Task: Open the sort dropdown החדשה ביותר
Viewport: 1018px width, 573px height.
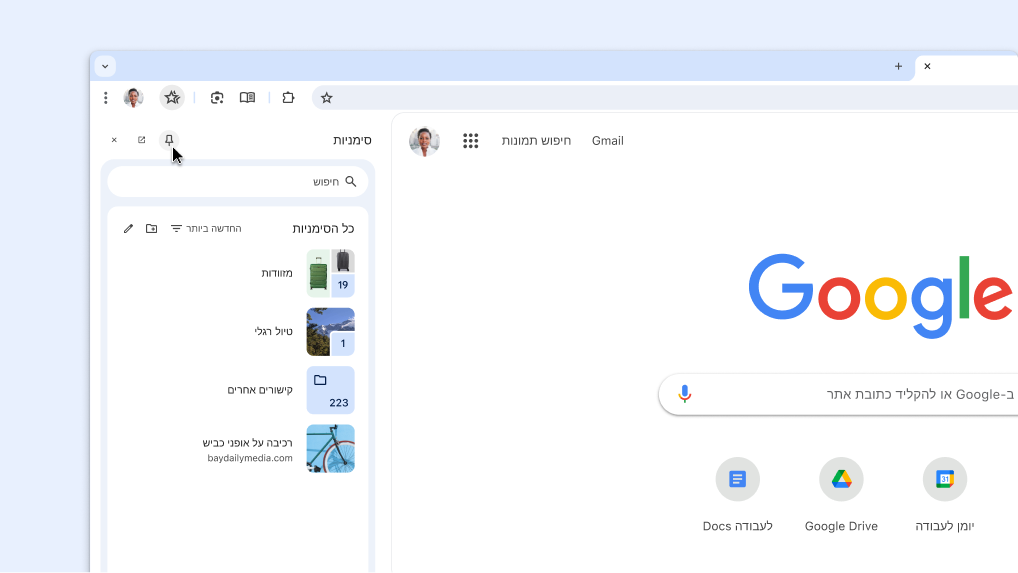Action: (x=206, y=228)
